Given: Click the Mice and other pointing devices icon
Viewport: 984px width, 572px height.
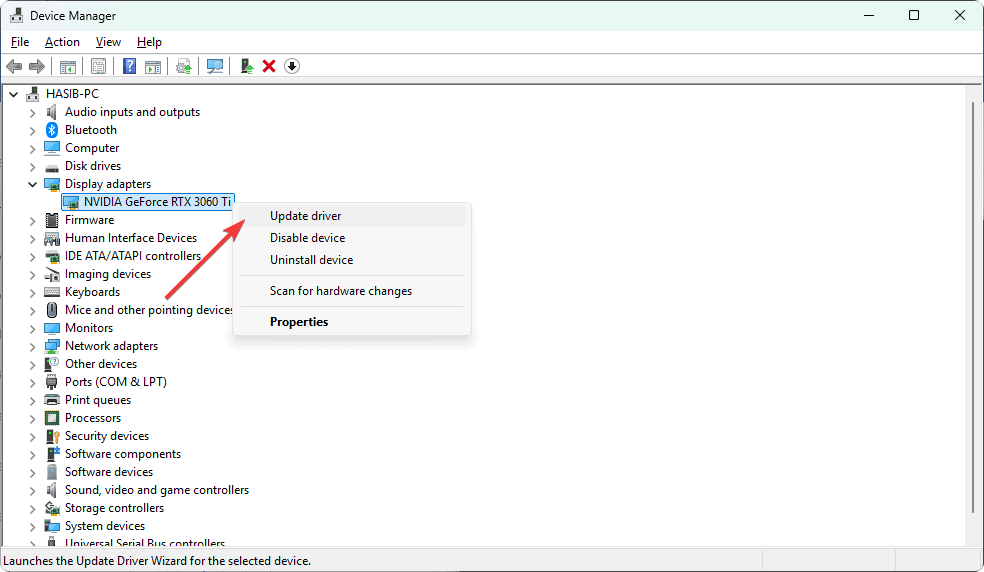Looking at the screenshot, I should [52, 310].
